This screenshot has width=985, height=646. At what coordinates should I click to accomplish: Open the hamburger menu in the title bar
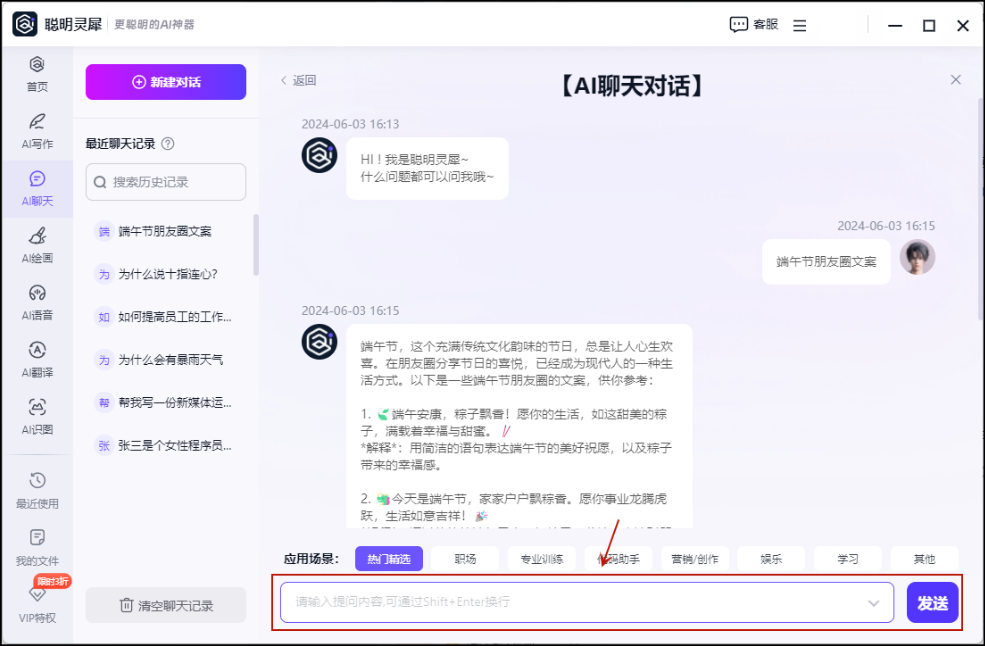coord(799,26)
